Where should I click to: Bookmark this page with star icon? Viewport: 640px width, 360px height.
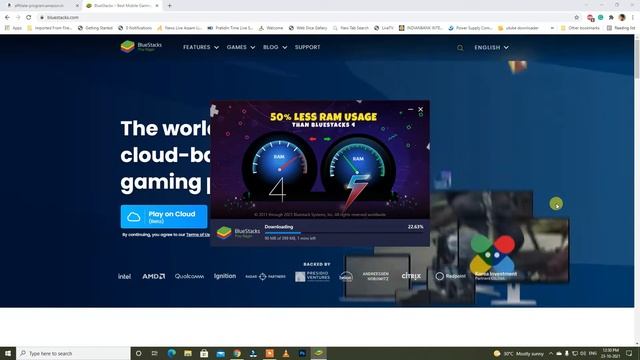577,18
